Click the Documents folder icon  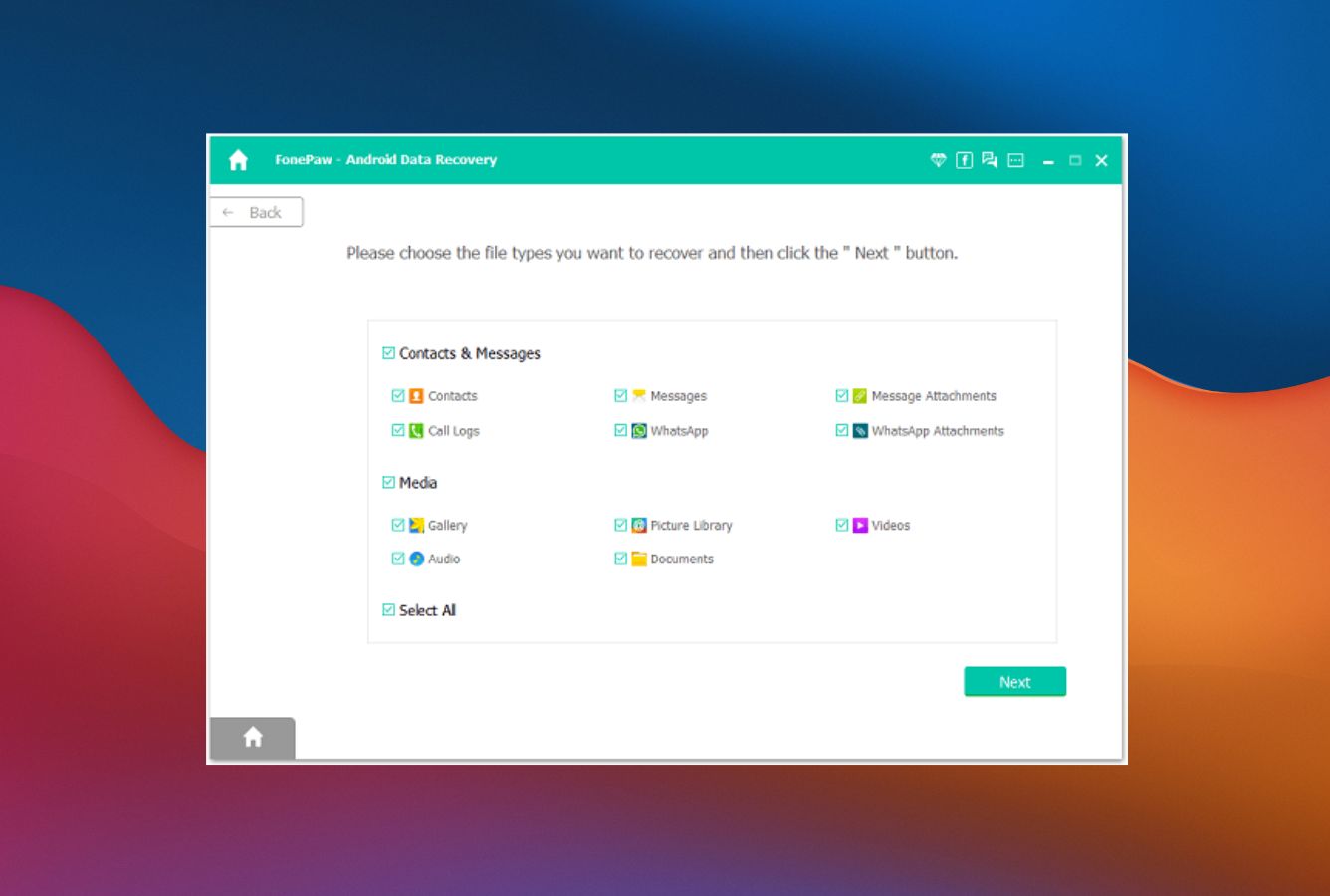[x=639, y=559]
